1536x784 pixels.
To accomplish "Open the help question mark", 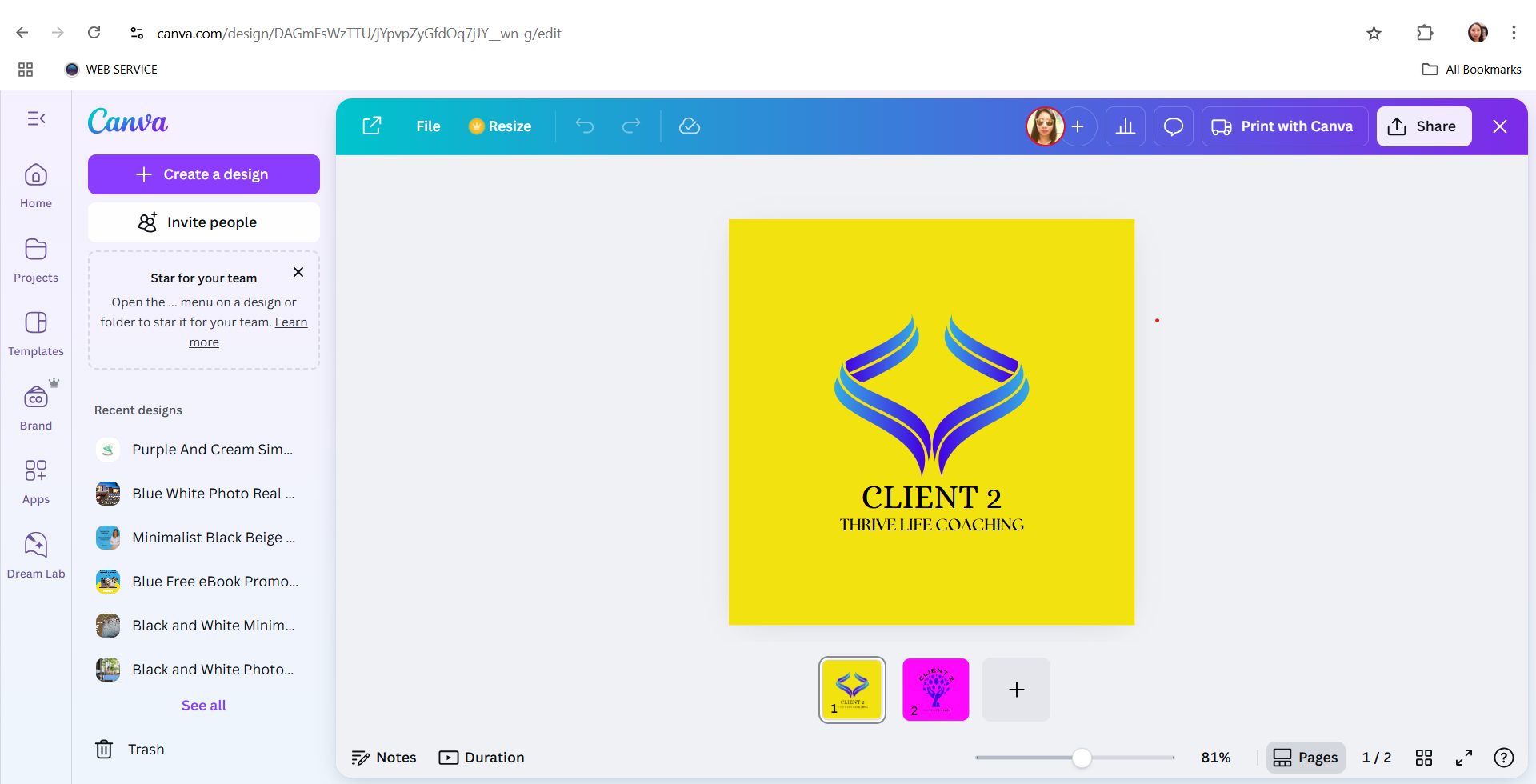I will [1504, 758].
